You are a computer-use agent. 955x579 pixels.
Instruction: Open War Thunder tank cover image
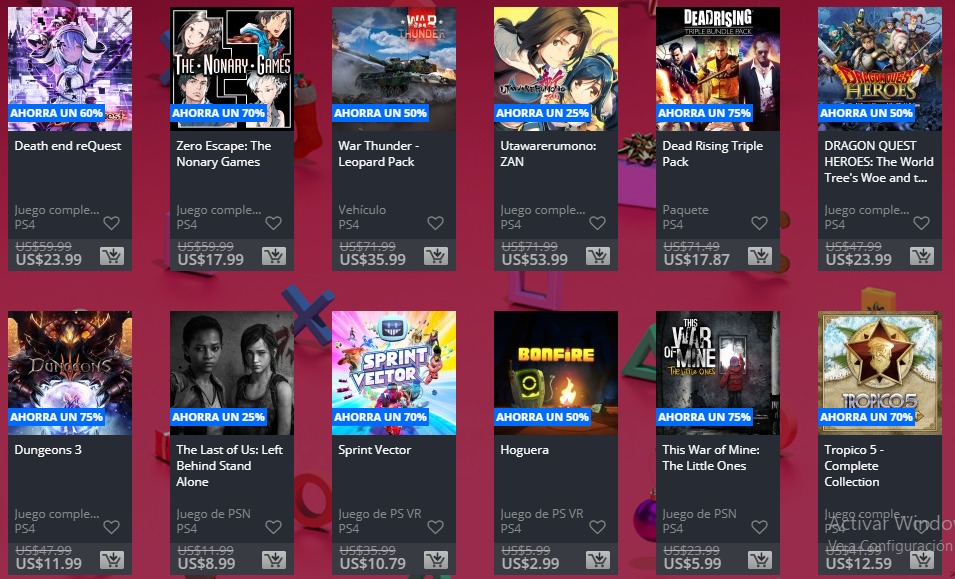click(393, 69)
